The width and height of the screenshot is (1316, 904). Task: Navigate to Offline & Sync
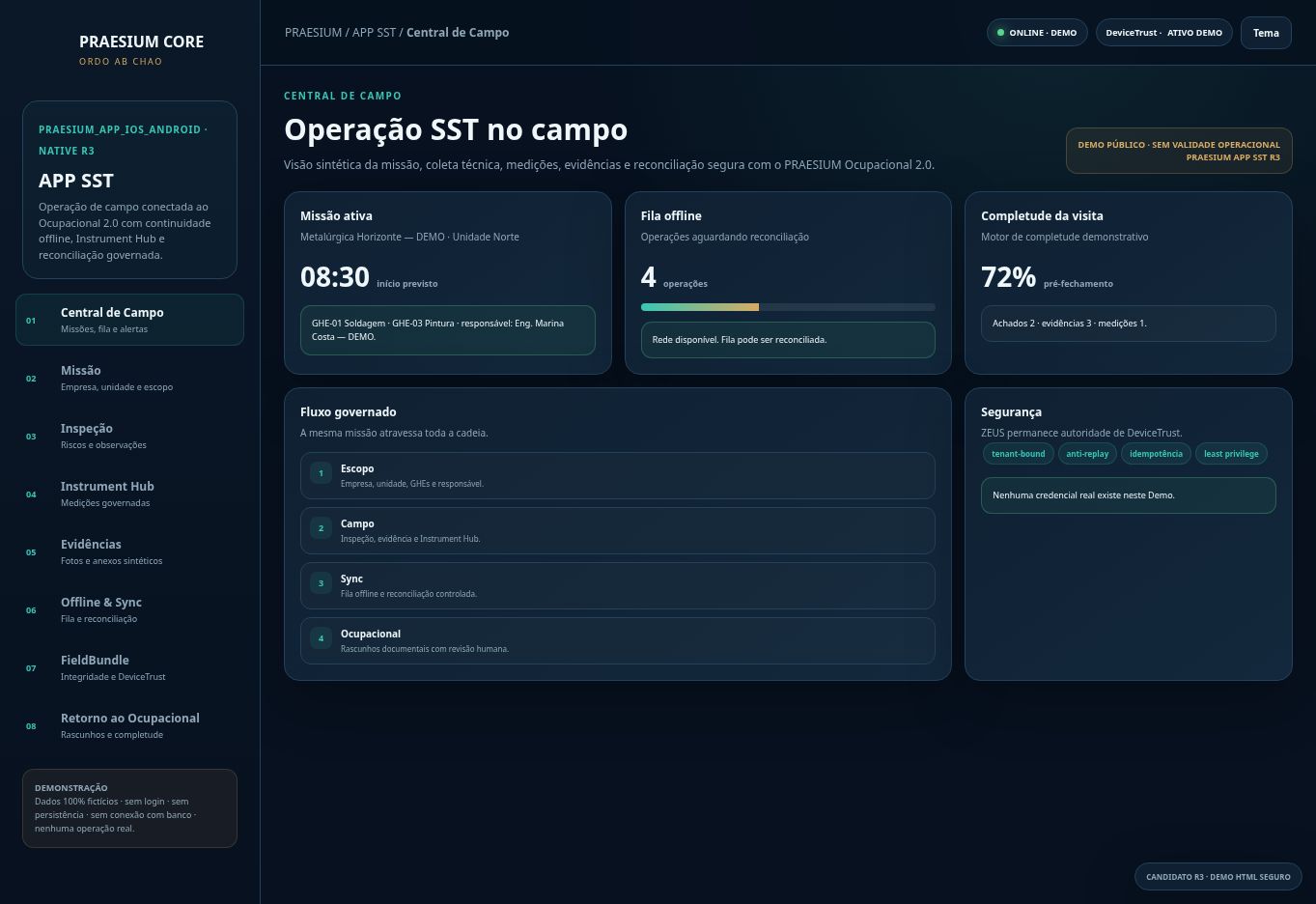click(x=129, y=609)
